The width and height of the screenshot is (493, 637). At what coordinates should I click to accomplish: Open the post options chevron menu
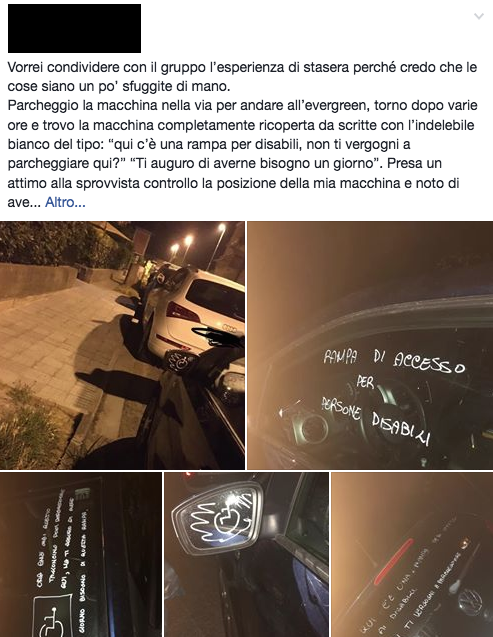479,16
